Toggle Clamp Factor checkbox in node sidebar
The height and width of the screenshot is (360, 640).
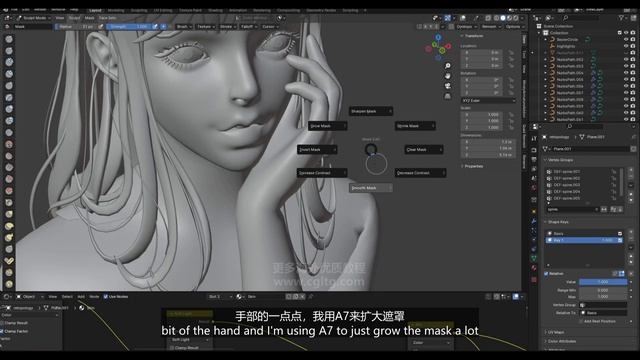coord(2,331)
